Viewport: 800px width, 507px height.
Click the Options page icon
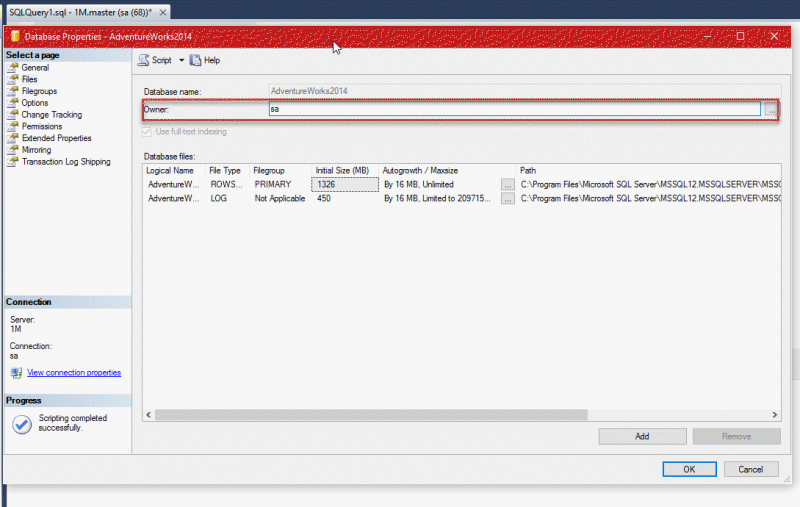[x=13, y=103]
